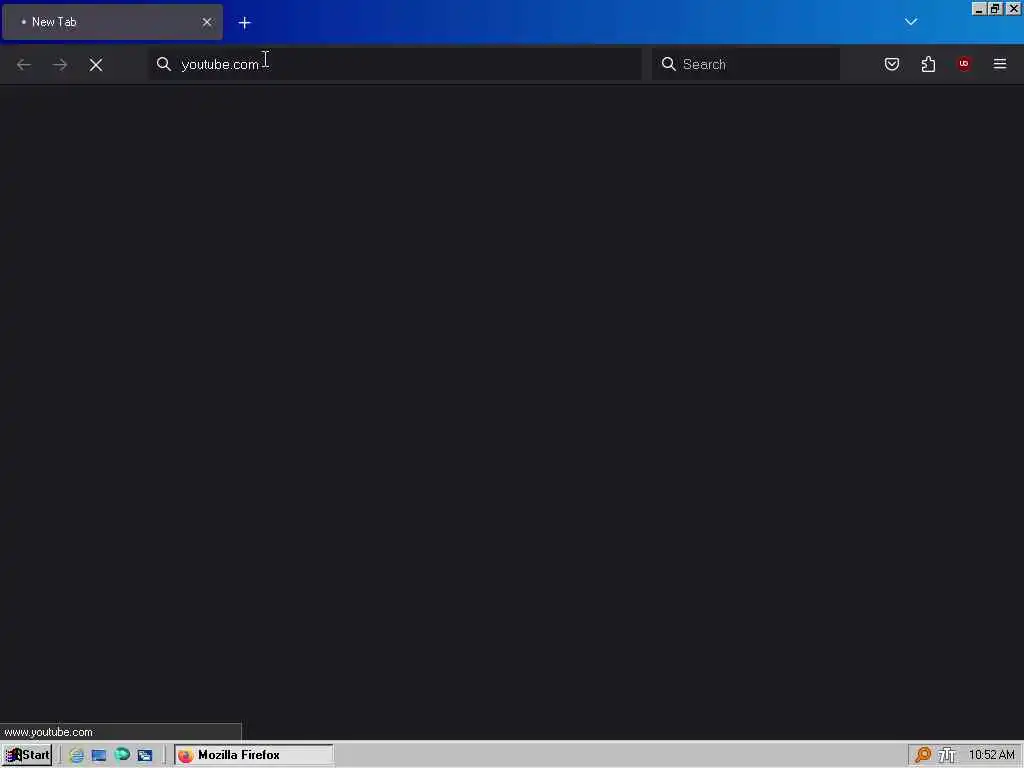Close the New Tab tab

[x=206, y=22]
